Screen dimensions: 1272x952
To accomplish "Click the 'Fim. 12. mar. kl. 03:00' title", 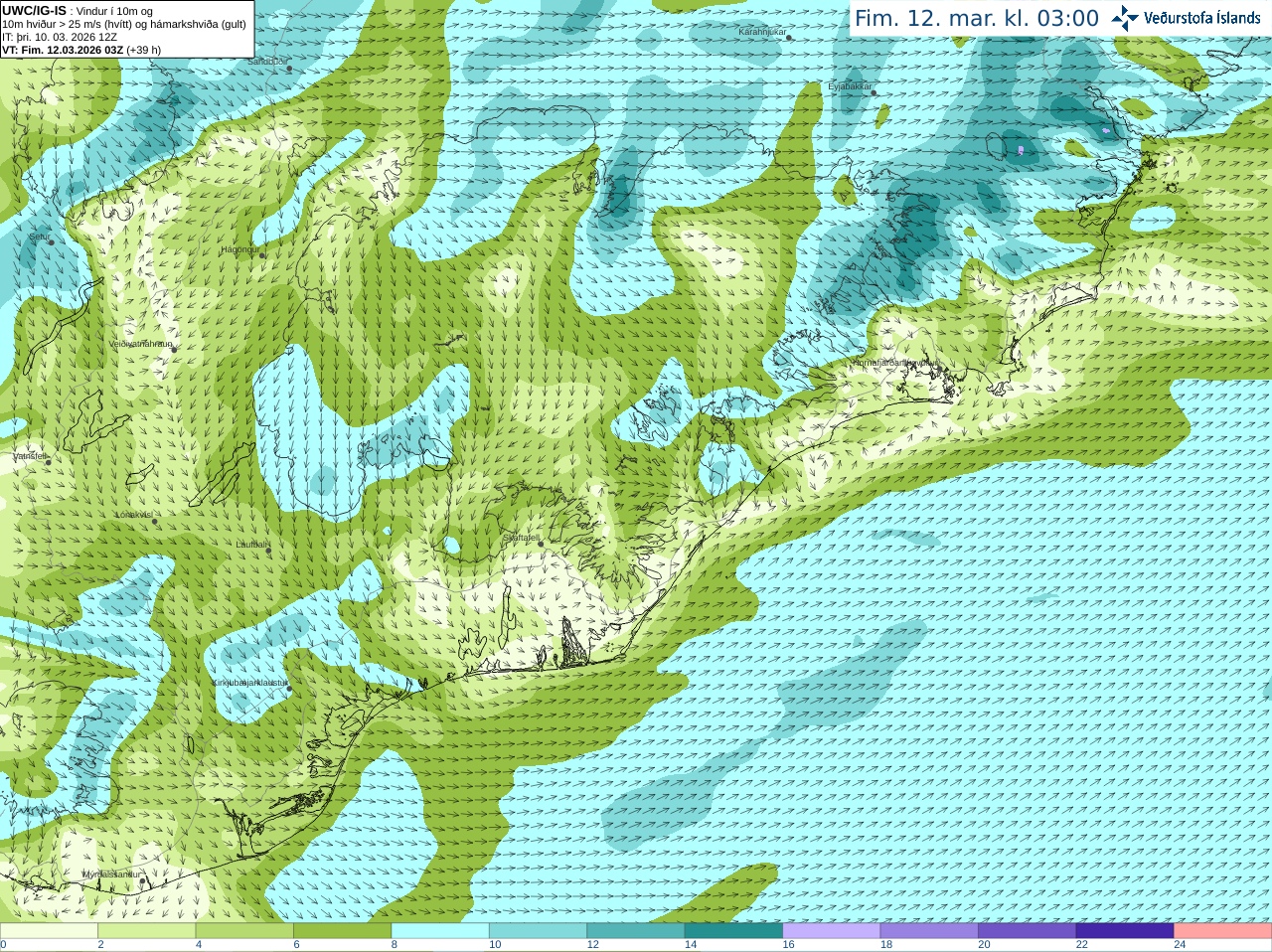I will pos(977,18).
